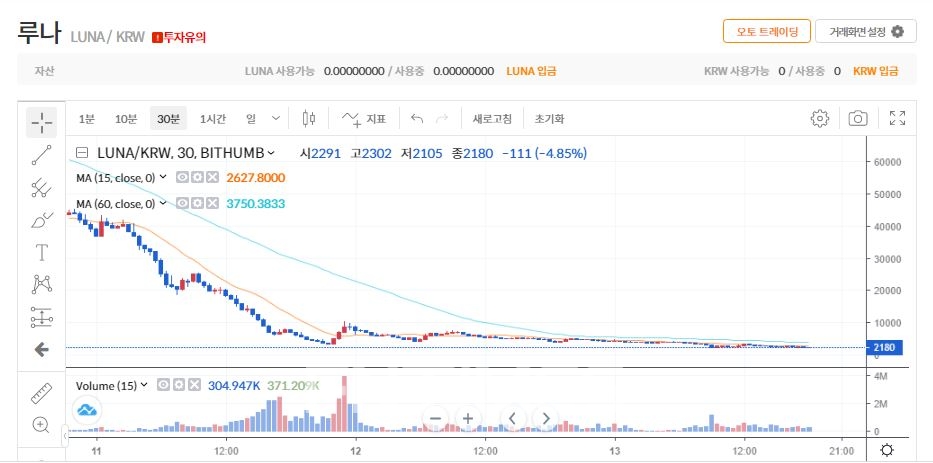933x463 pixels.
Task: Expand the Volume (15) indicator options
Action: pos(143,385)
